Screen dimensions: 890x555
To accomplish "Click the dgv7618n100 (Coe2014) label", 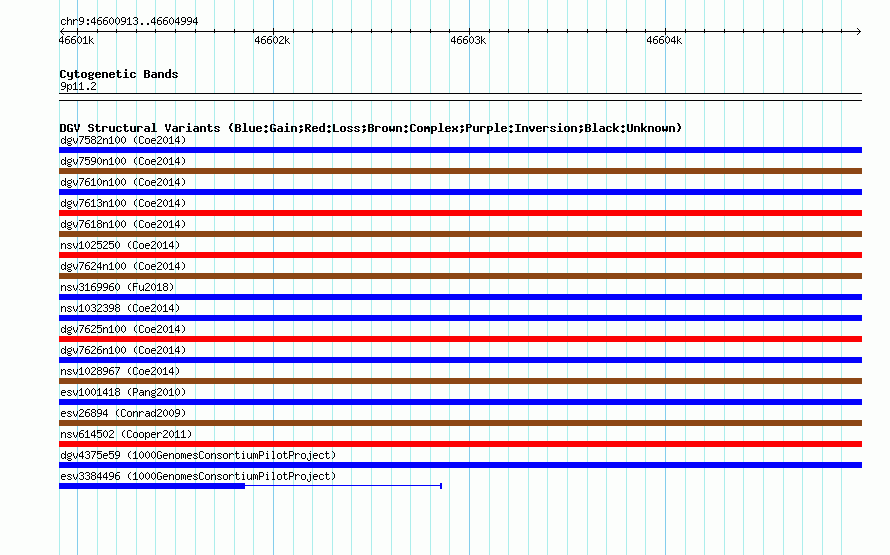I will click(123, 224).
